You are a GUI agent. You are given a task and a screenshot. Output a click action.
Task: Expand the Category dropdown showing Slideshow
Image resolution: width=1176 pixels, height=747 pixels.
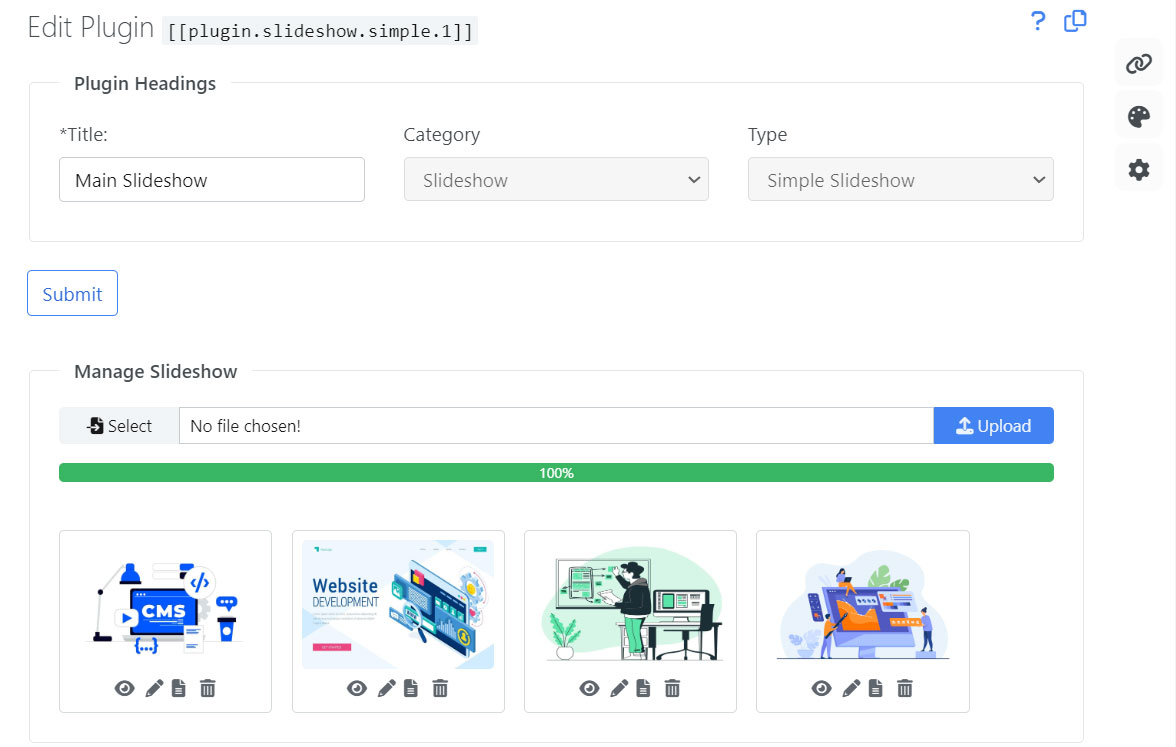(556, 180)
